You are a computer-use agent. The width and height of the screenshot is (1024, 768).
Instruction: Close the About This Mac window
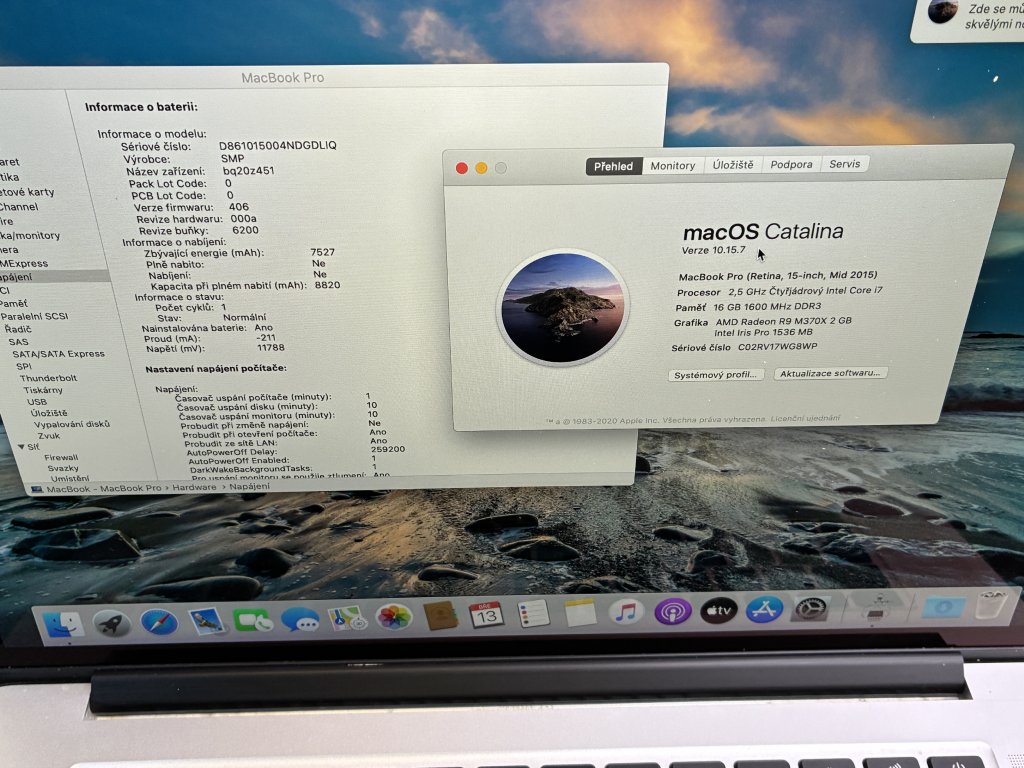point(461,168)
